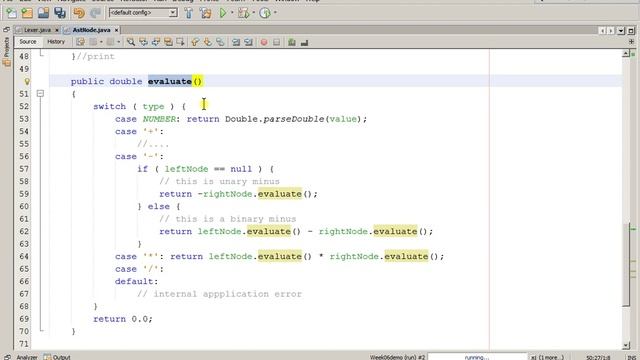Collapse the evaluate method code fold
The image size is (640, 360).
[x=40, y=94]
